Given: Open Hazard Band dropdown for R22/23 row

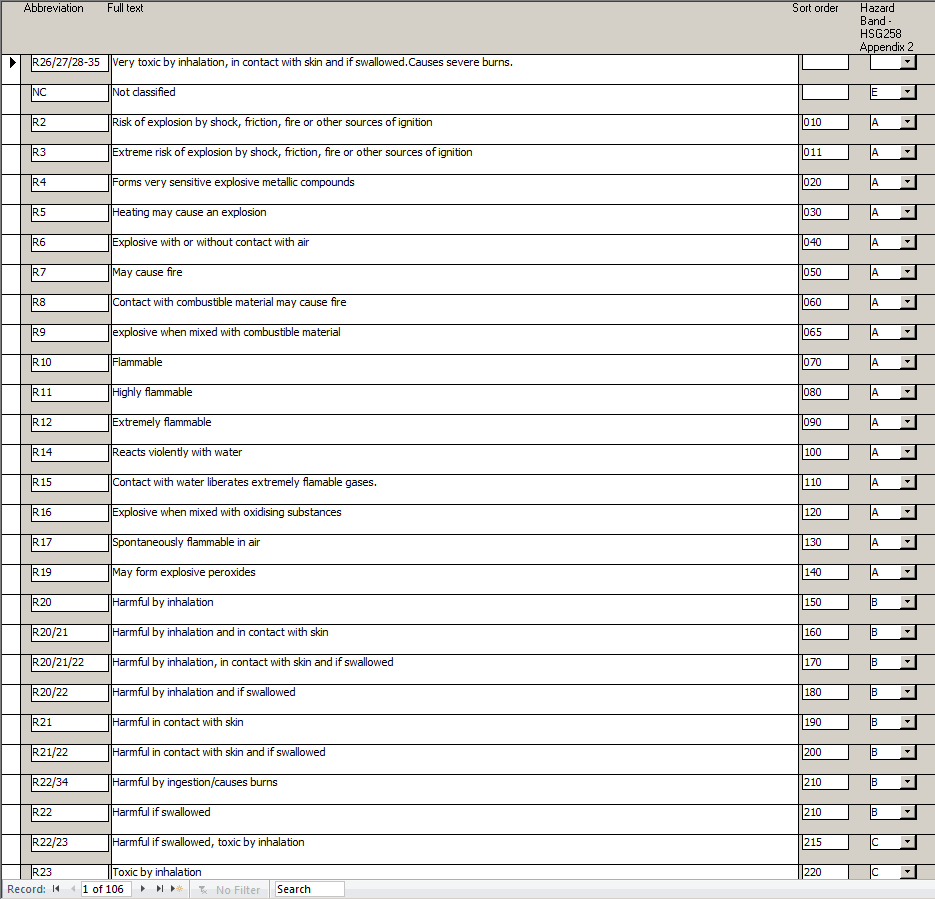Looking at the screenshot, I should click(908, 843).
